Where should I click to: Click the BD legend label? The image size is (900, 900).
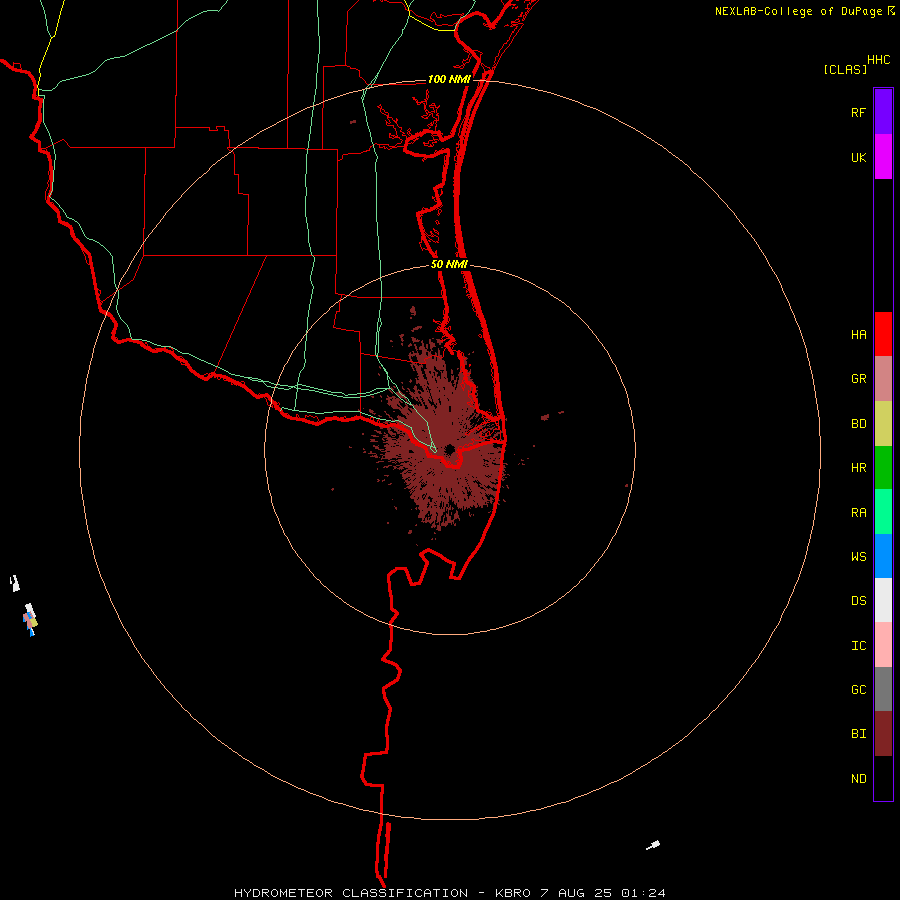(x=858, y=424)
